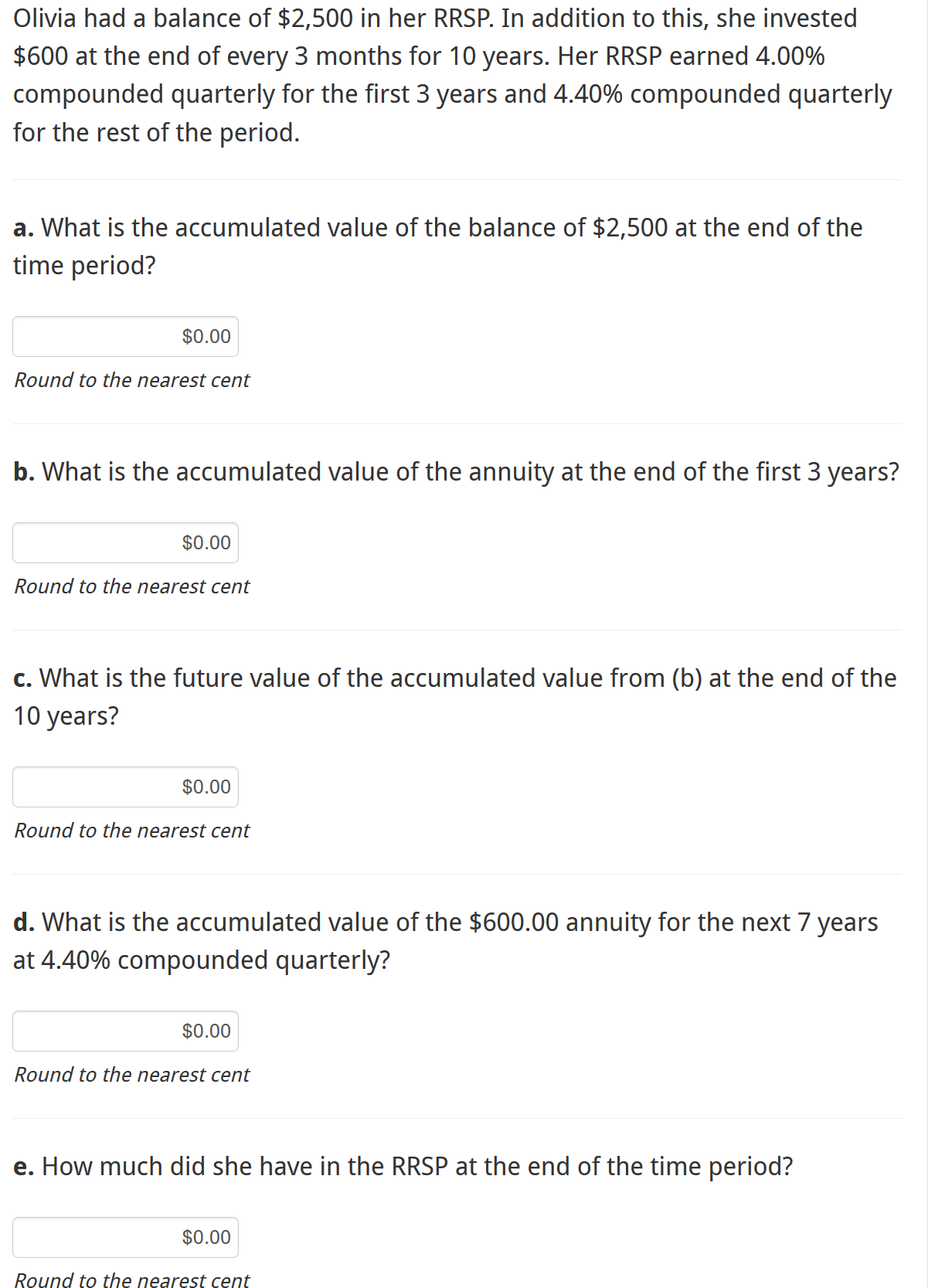Click question b's text about the first 3 years
Viewport: 928px width, 1288px height.
pyautogui.click(x=470, y=471)
